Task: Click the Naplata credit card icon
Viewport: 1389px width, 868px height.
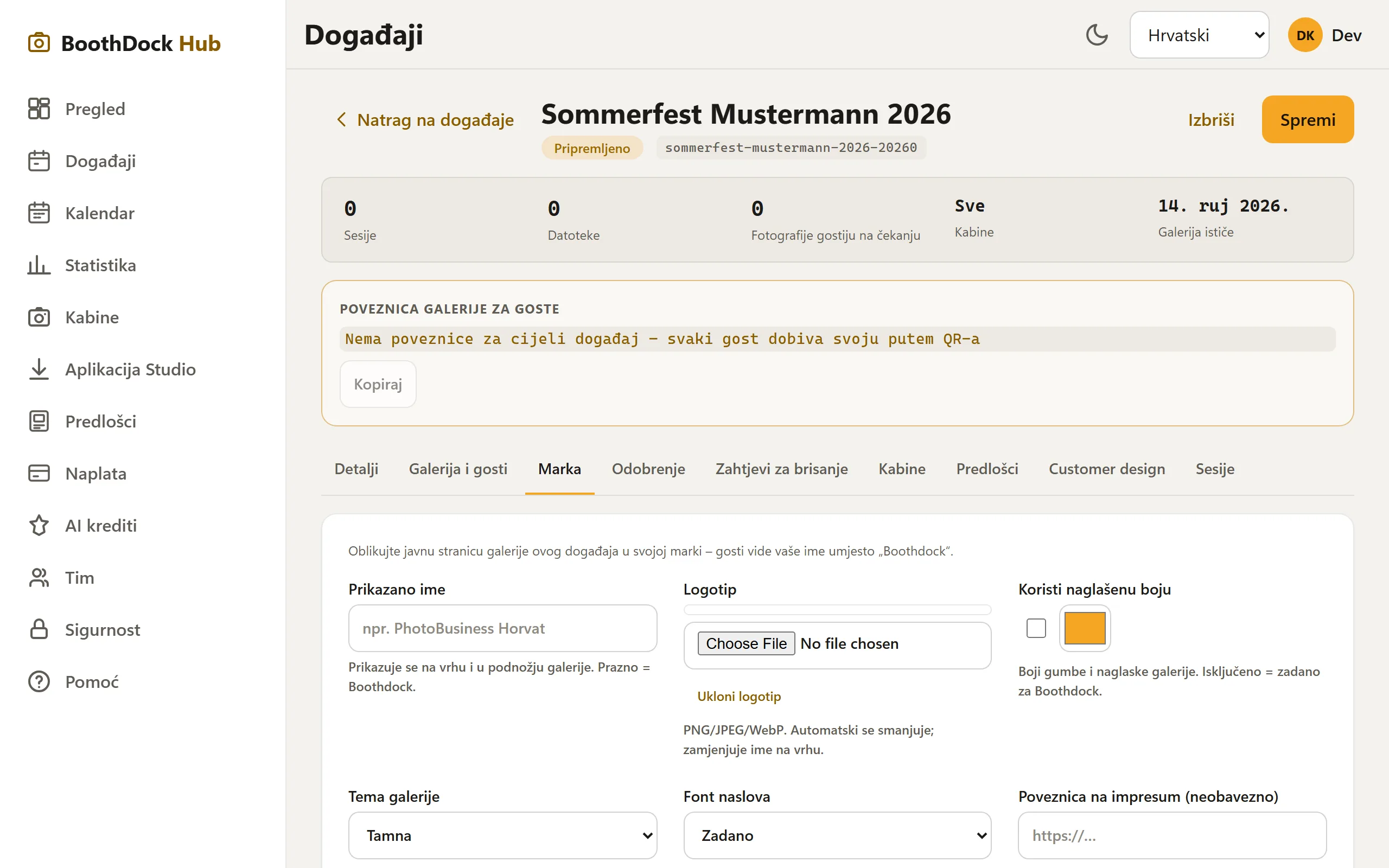Action: (x=39, y=474)
